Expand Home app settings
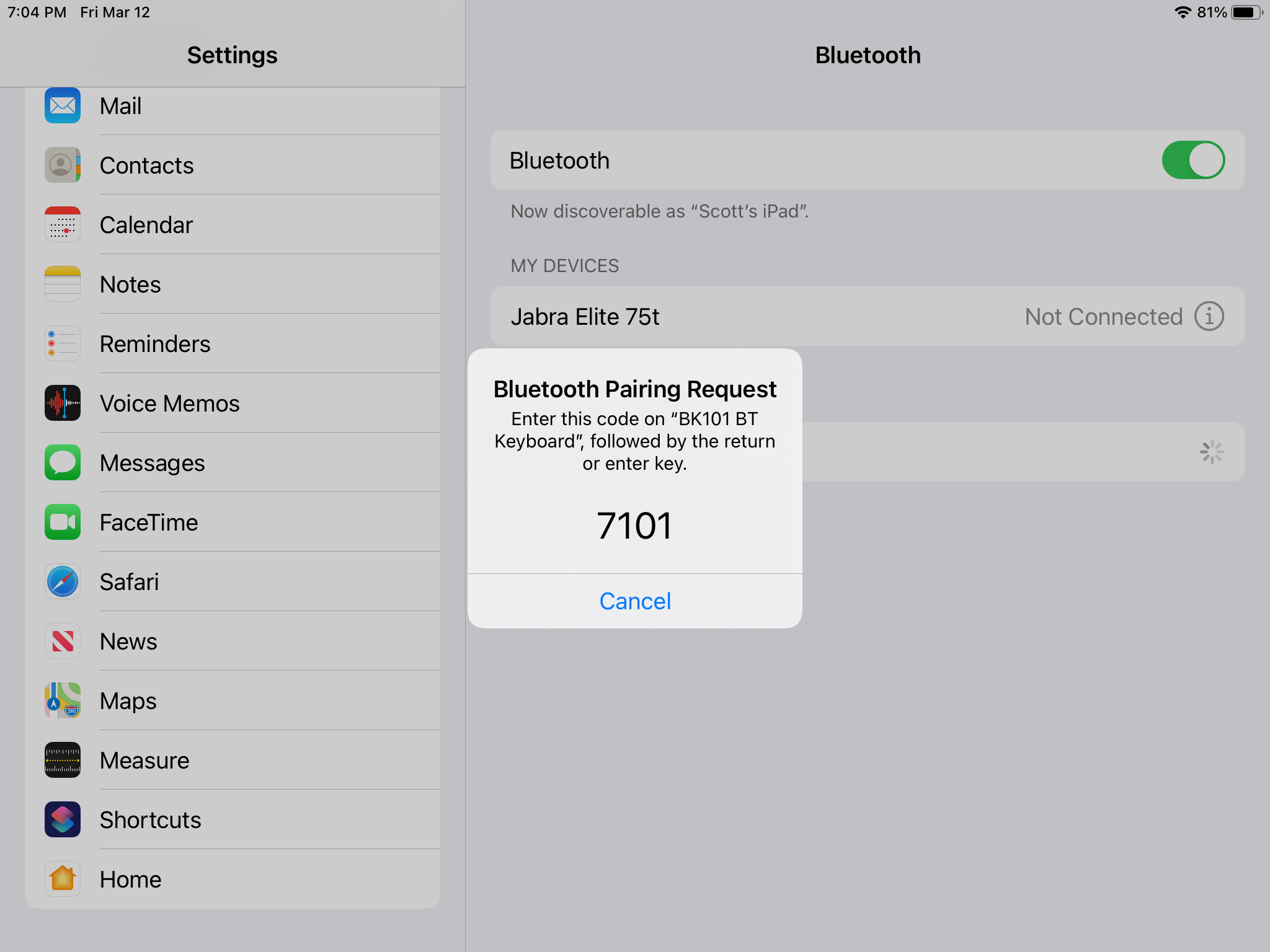 point(130,879)
